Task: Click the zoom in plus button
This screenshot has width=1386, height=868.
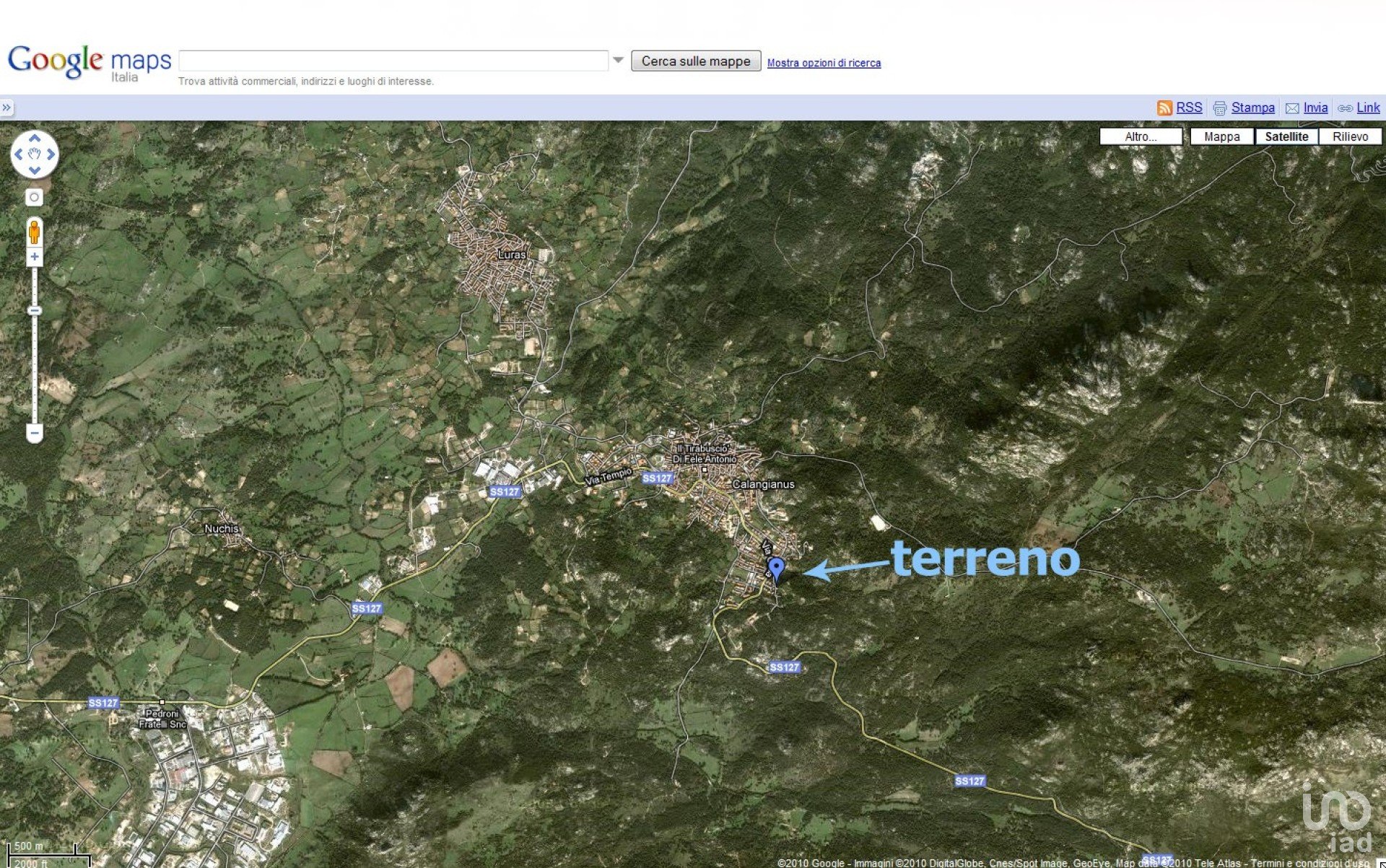Action: (34, 257)
